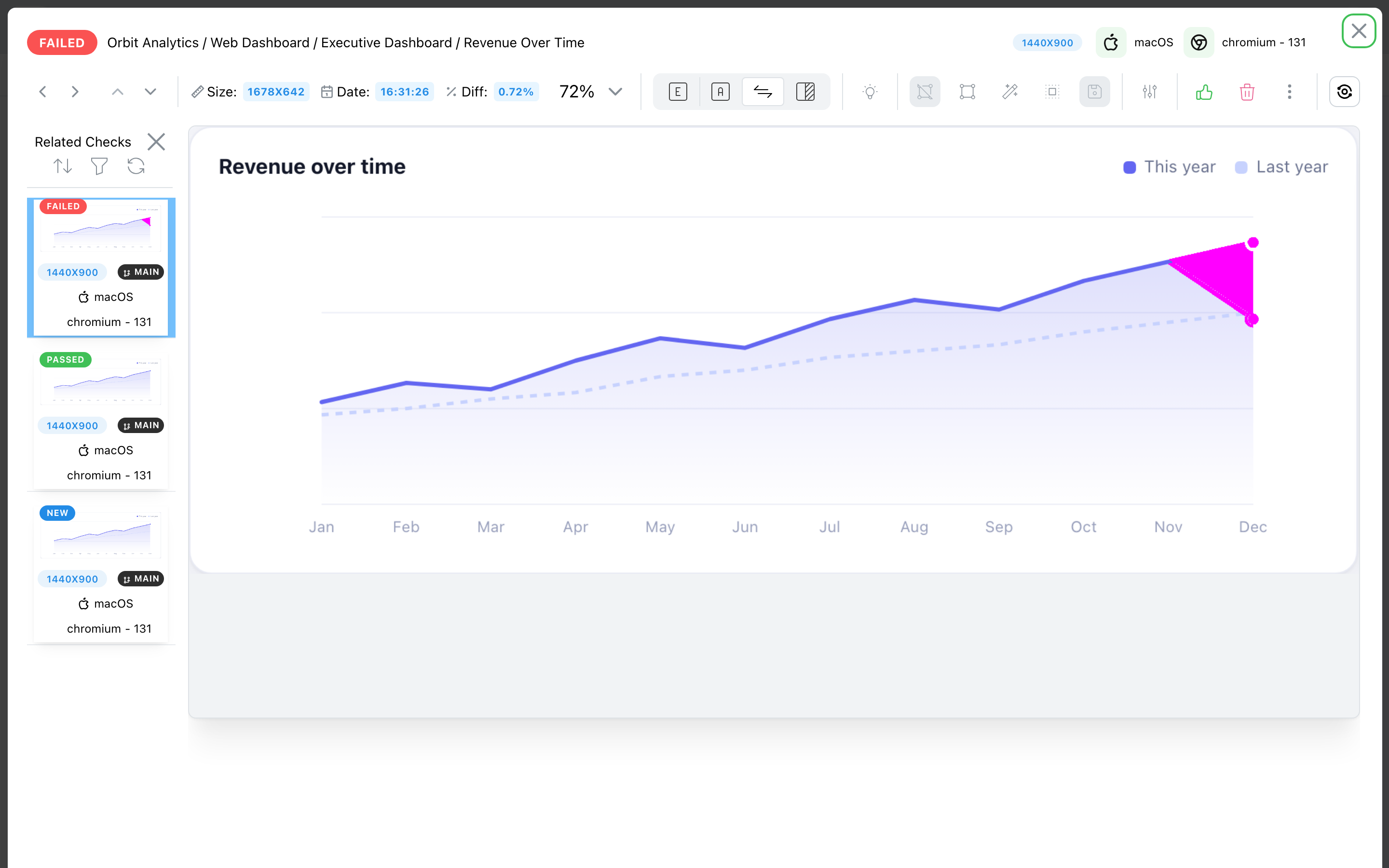This screenshot has width=1389, height=868.
Task: Click the Dec axis label
Action: point(1253,527)
